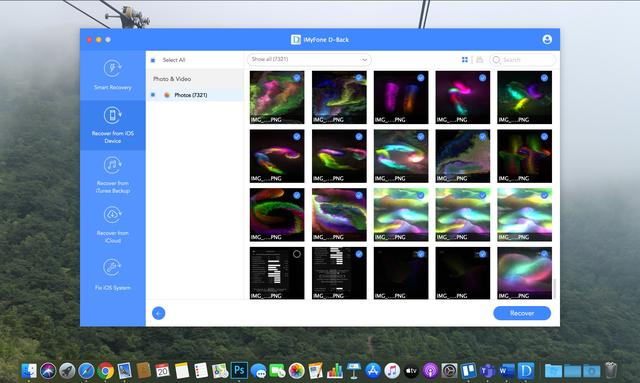Open Keynote from the dock

(x=353, y=371)
